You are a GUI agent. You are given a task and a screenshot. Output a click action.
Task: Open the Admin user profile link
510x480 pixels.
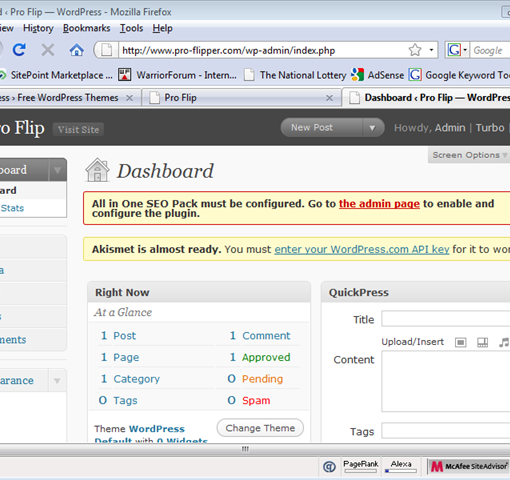pyautogui.click(x=450, y=128)
